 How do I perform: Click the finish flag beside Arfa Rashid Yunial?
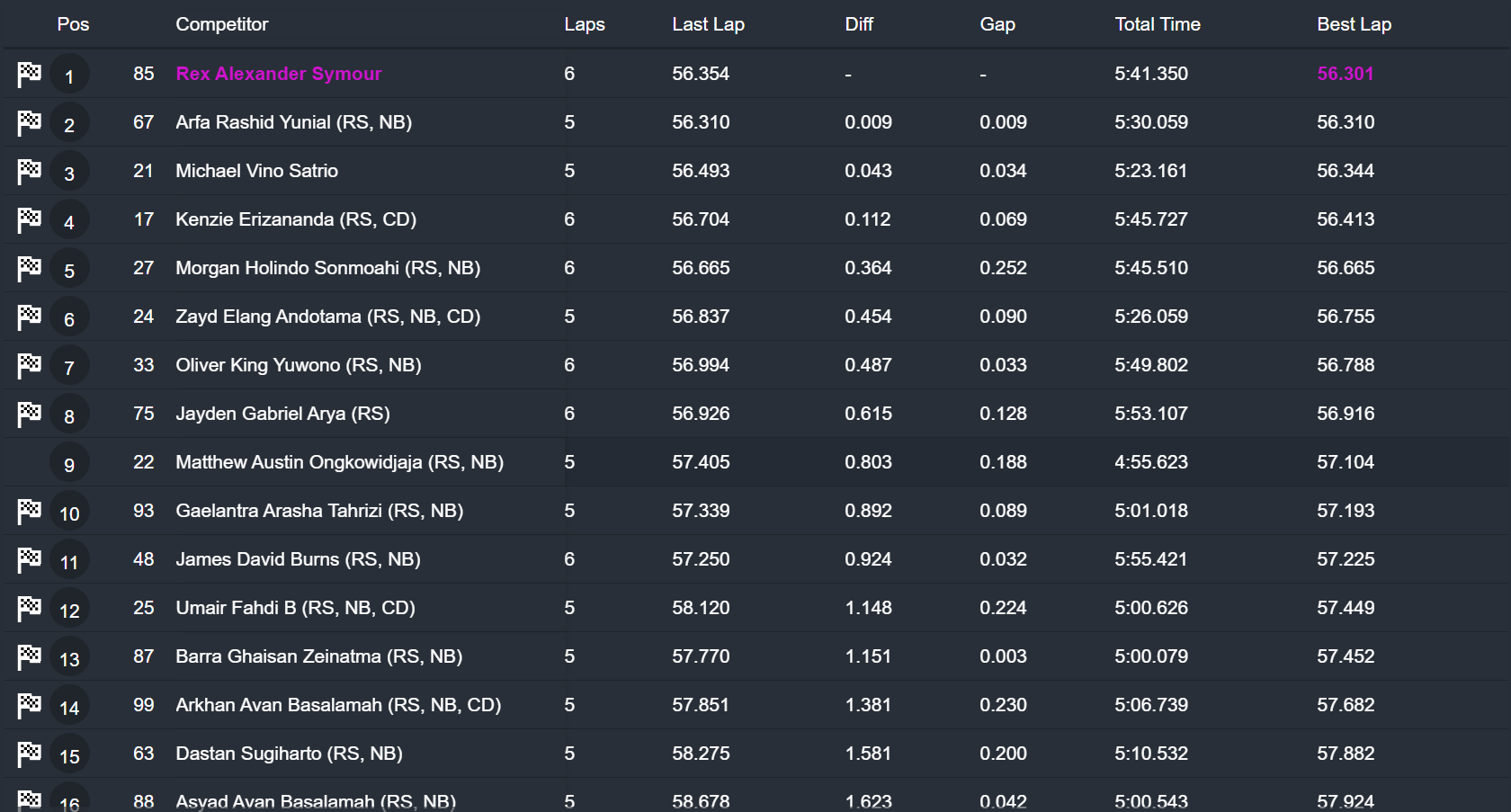pos(29,122)
